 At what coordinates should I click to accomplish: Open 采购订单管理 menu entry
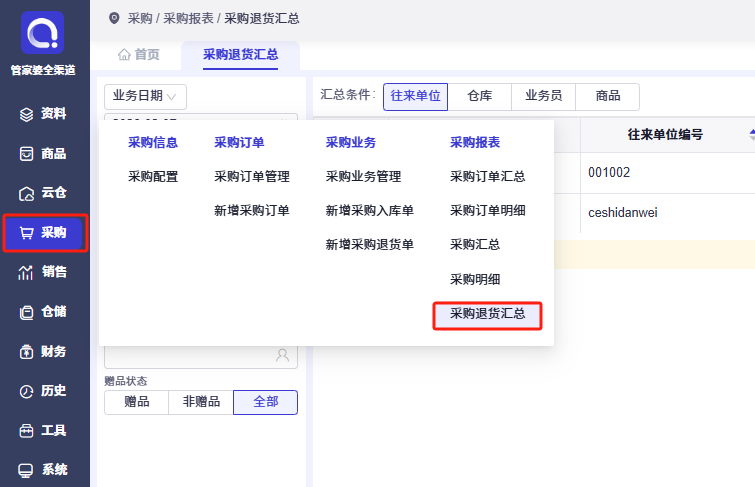click(252, 176)
